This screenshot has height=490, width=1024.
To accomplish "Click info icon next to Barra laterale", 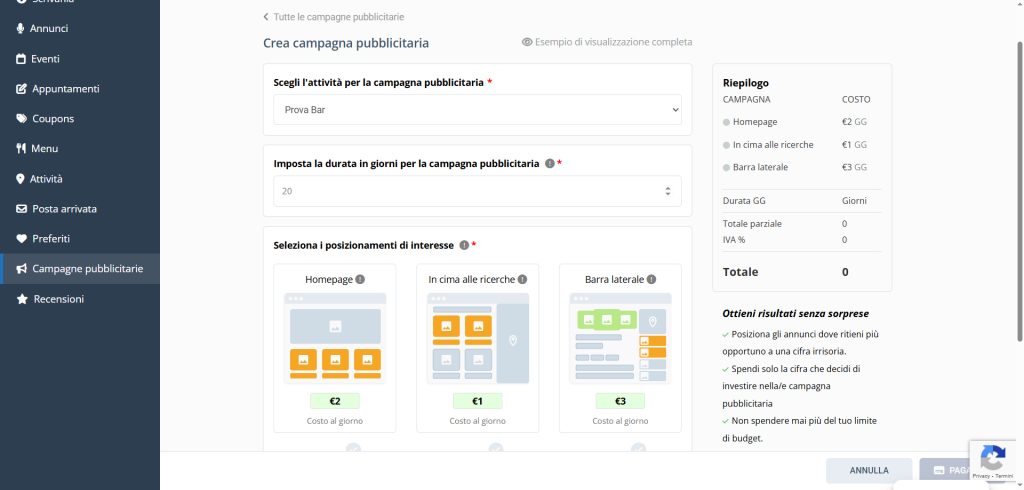I will [x=652, y=280].
